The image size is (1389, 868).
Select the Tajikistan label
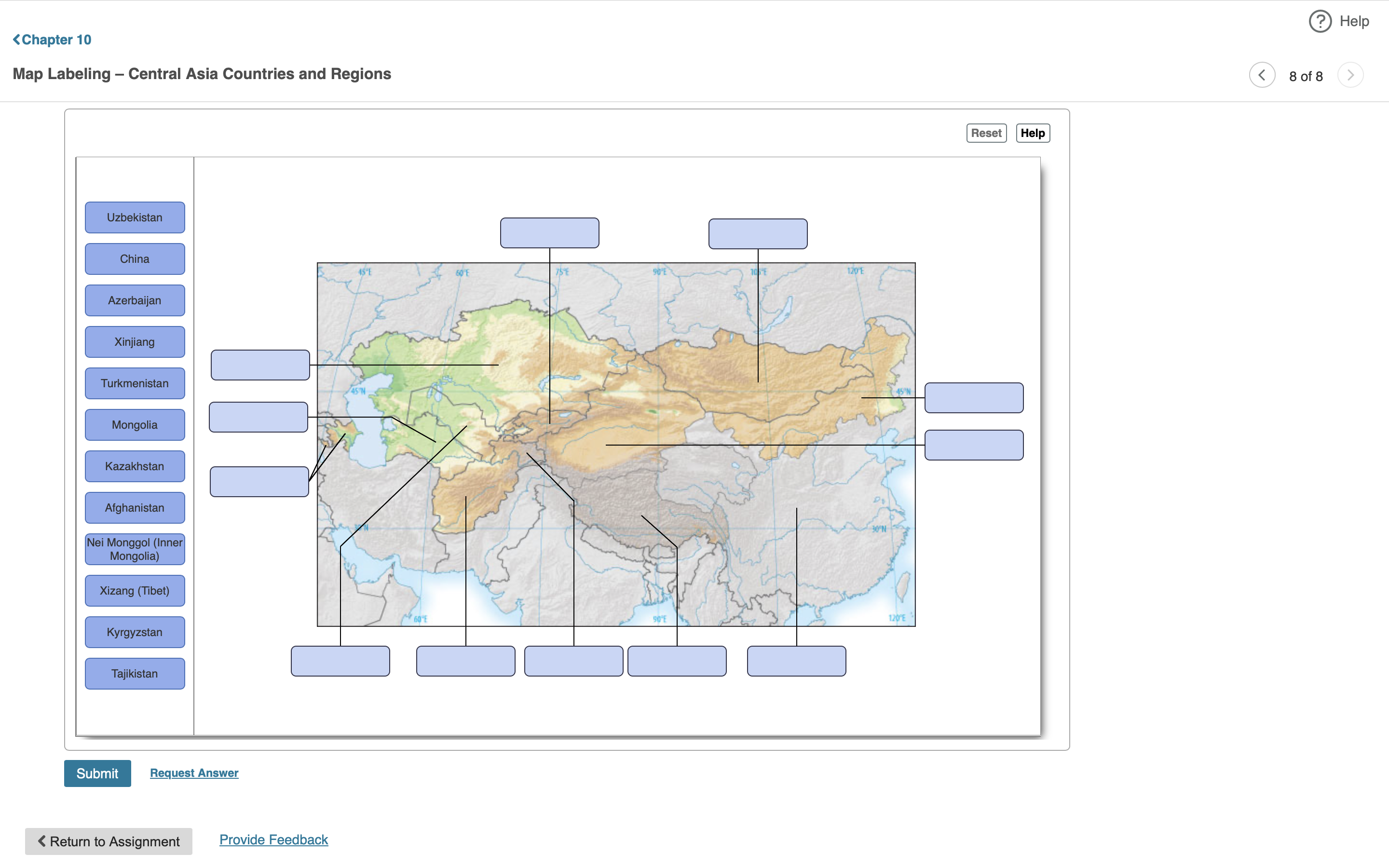pos(135,673)
